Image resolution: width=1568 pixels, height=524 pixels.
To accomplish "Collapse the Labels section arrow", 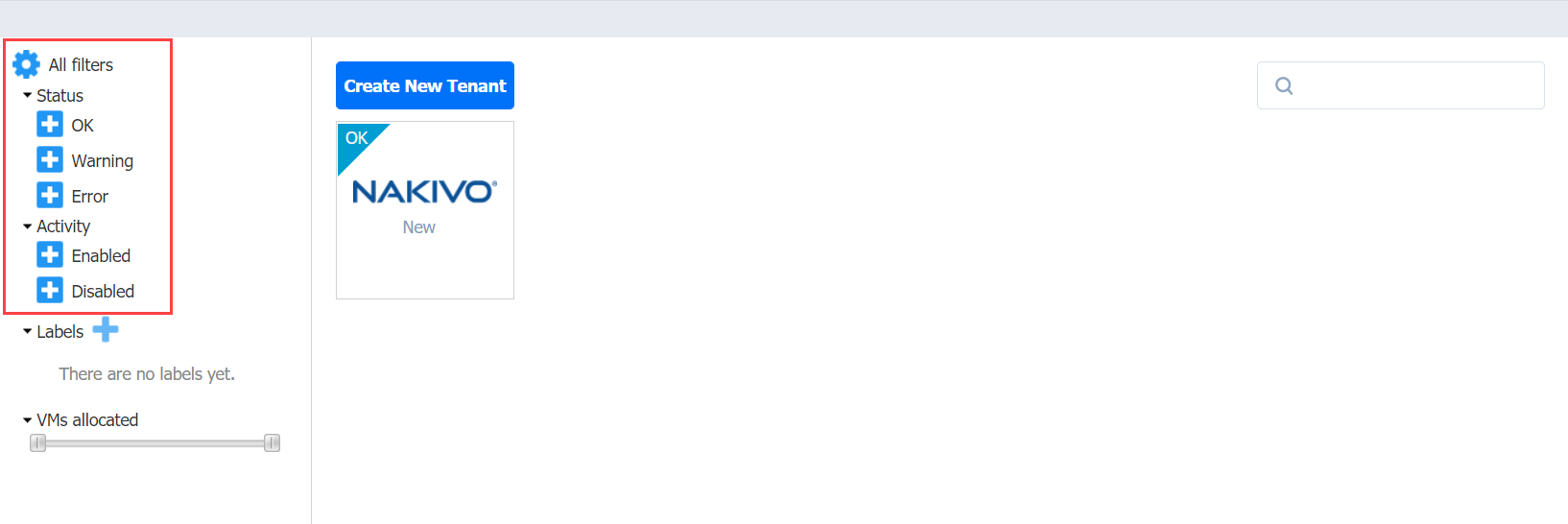I will [28, 331].
